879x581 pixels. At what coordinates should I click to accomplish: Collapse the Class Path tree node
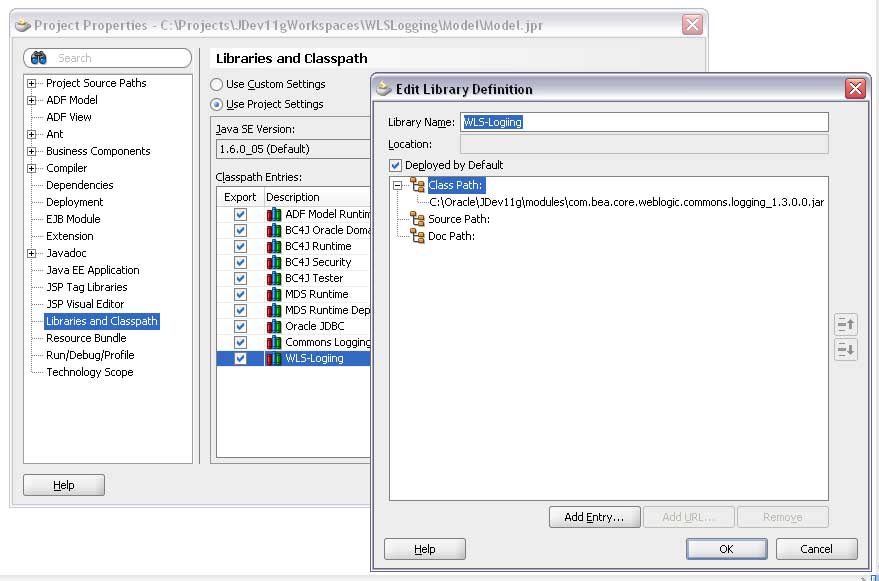coord(397,185)
